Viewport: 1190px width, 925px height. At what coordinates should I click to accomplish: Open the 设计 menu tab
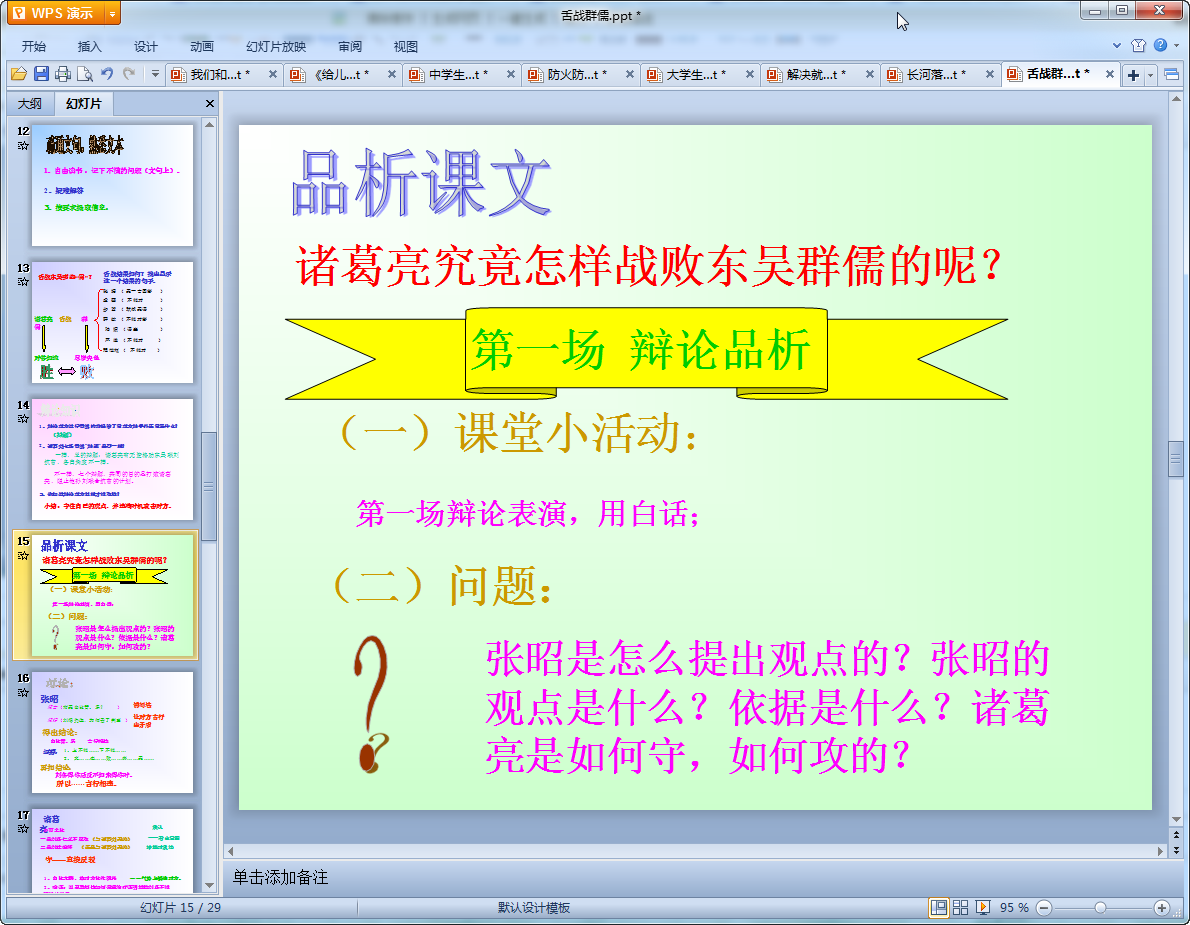[146, 46]
